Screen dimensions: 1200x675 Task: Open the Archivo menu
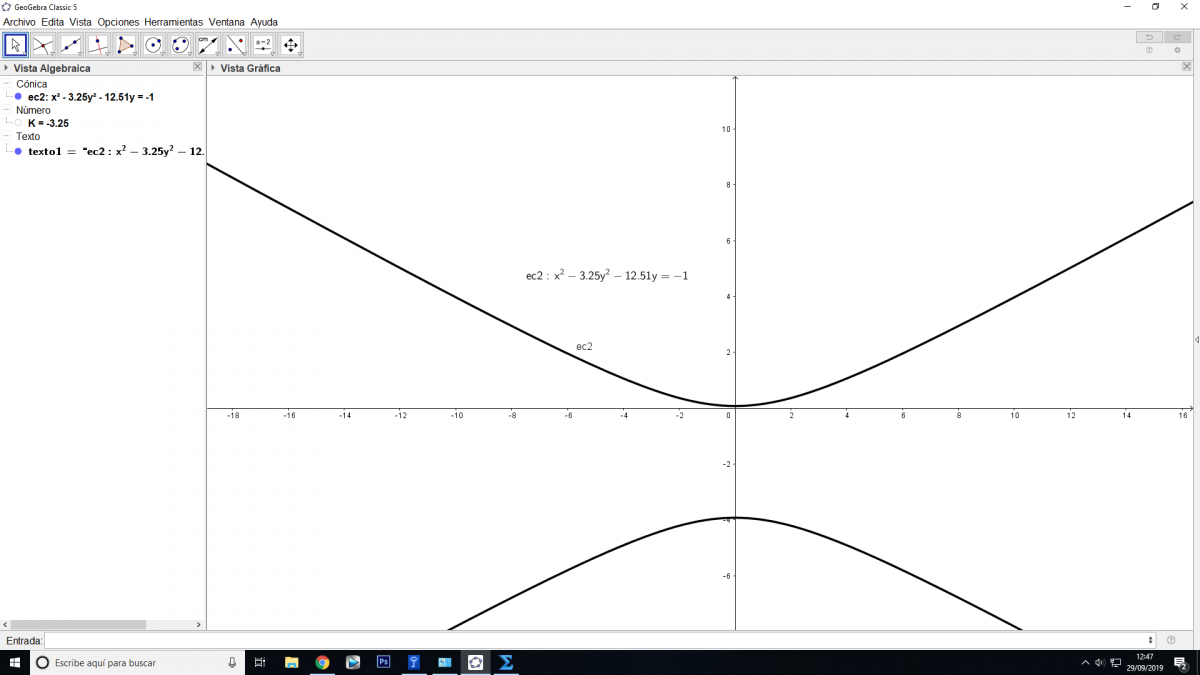[x=19, y=22]
